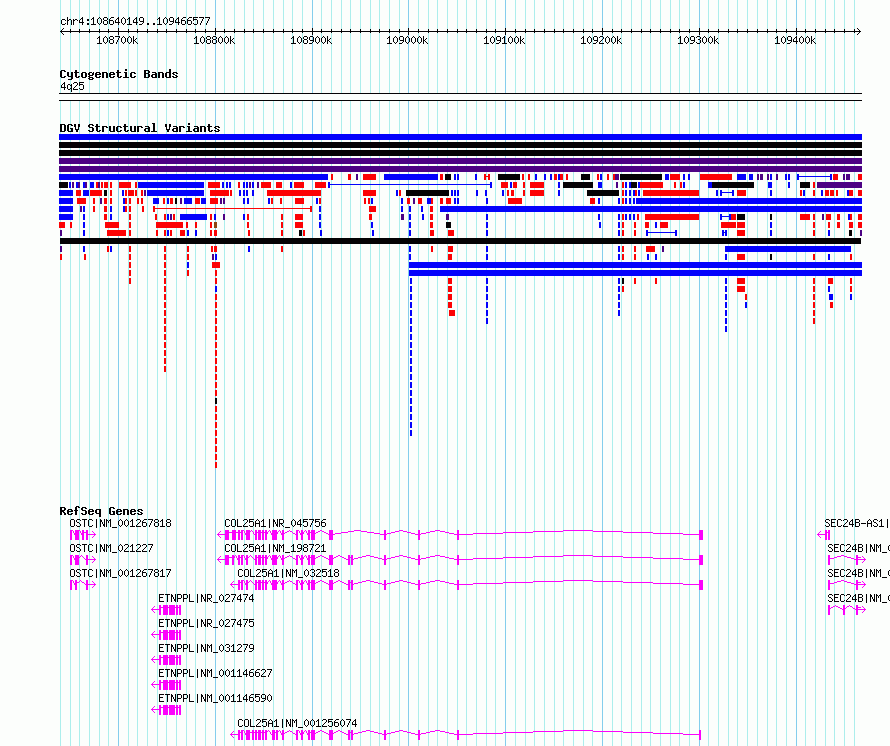The height and width of the screenshot is (746, 890).
Task: Open the COL25A1|NR_045756 transcript label
Action: click(275, 523)
